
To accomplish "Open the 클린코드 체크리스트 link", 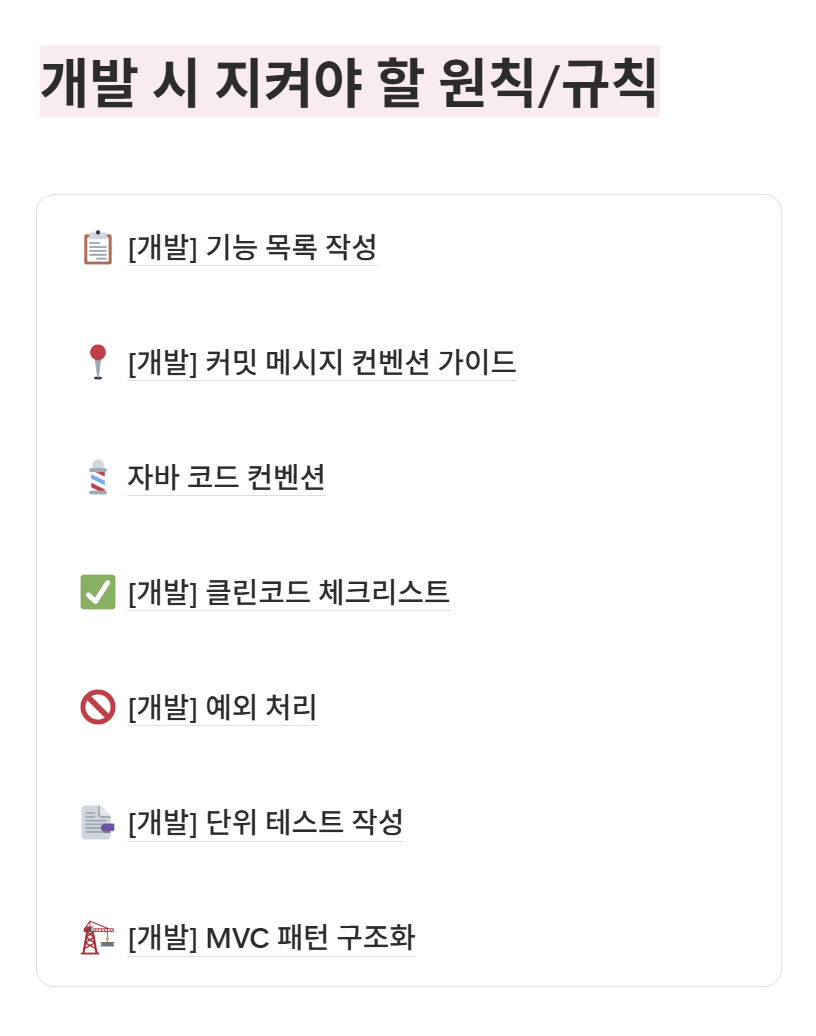I will coord(289,592).
